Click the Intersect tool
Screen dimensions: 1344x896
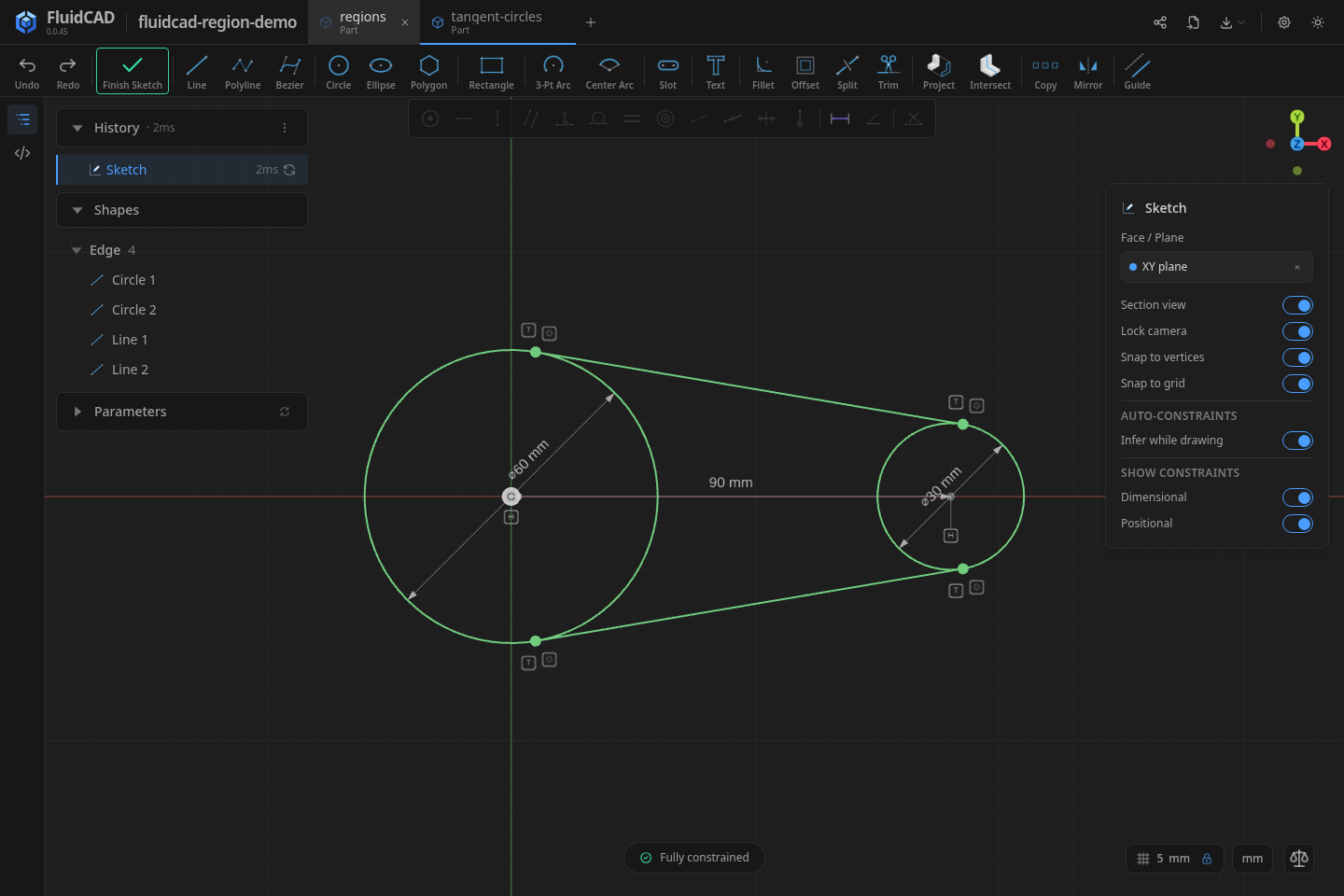click(990, 72)
